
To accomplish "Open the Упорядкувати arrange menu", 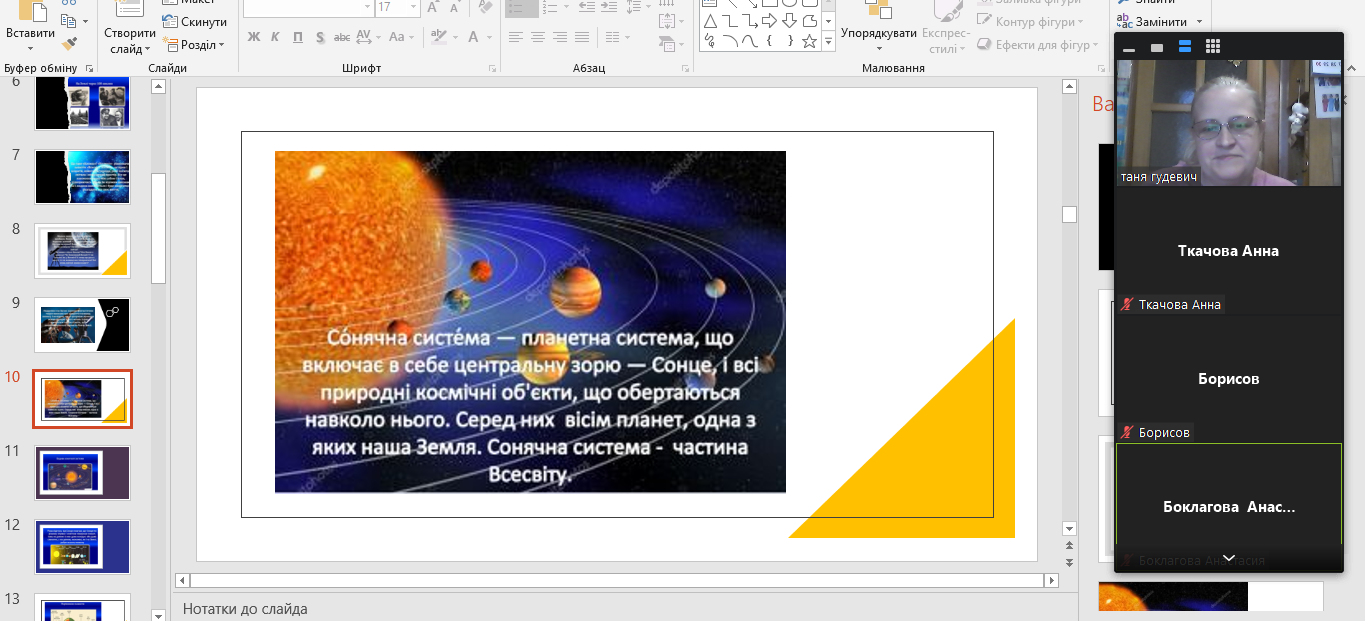I will (879, 27).
